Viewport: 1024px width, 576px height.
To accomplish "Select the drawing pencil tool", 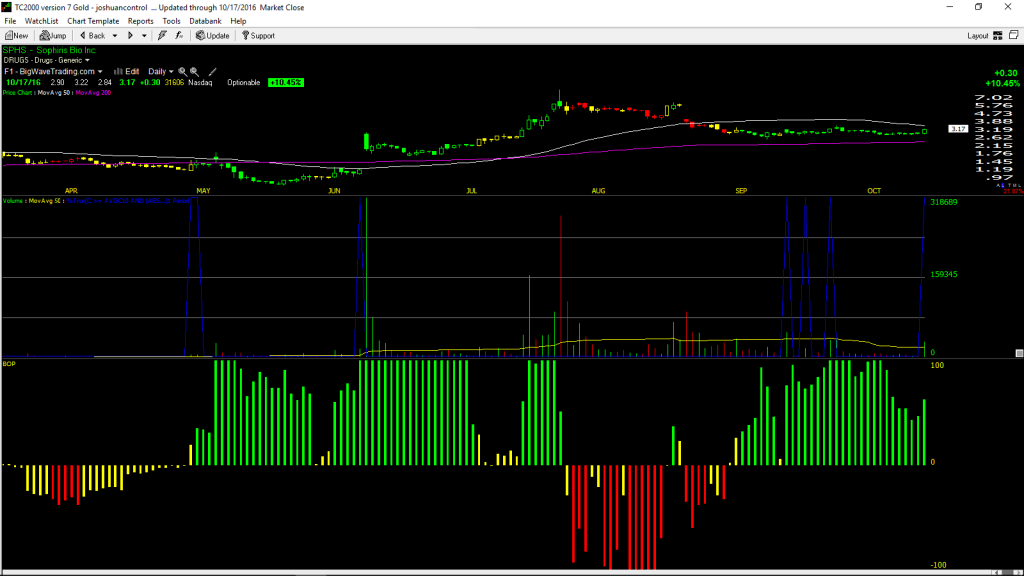I will [212, 72].
